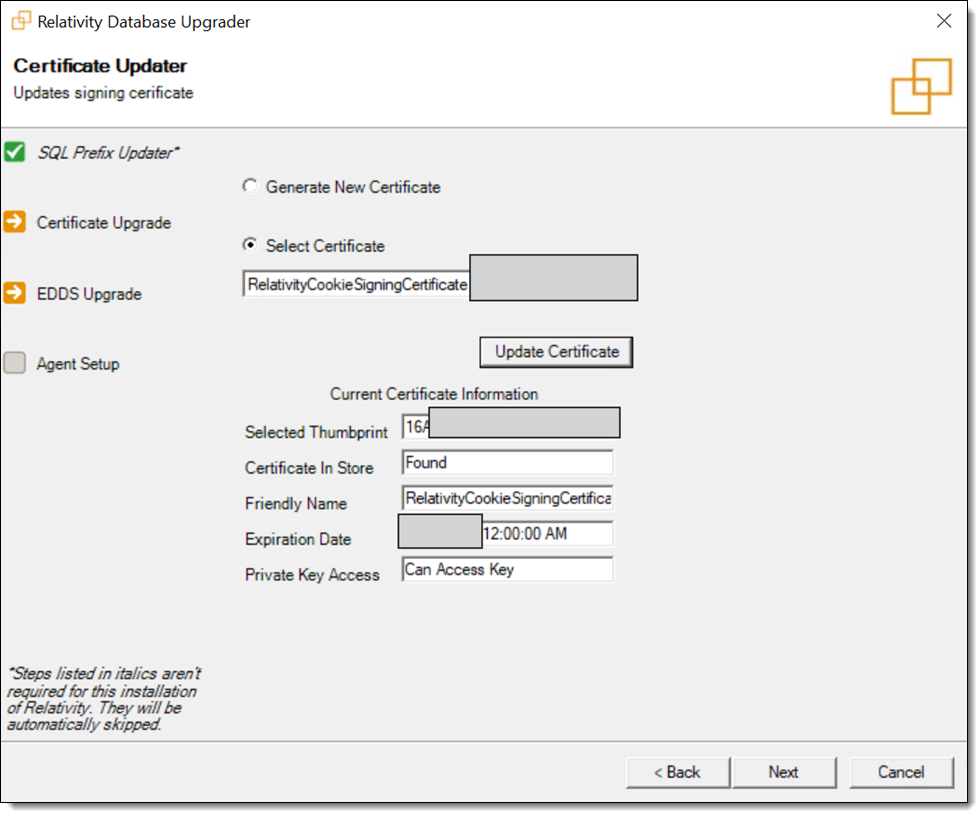Click the Updates signing cerificate subtitle
977x813 pixels.
click(x=103, y=93)
